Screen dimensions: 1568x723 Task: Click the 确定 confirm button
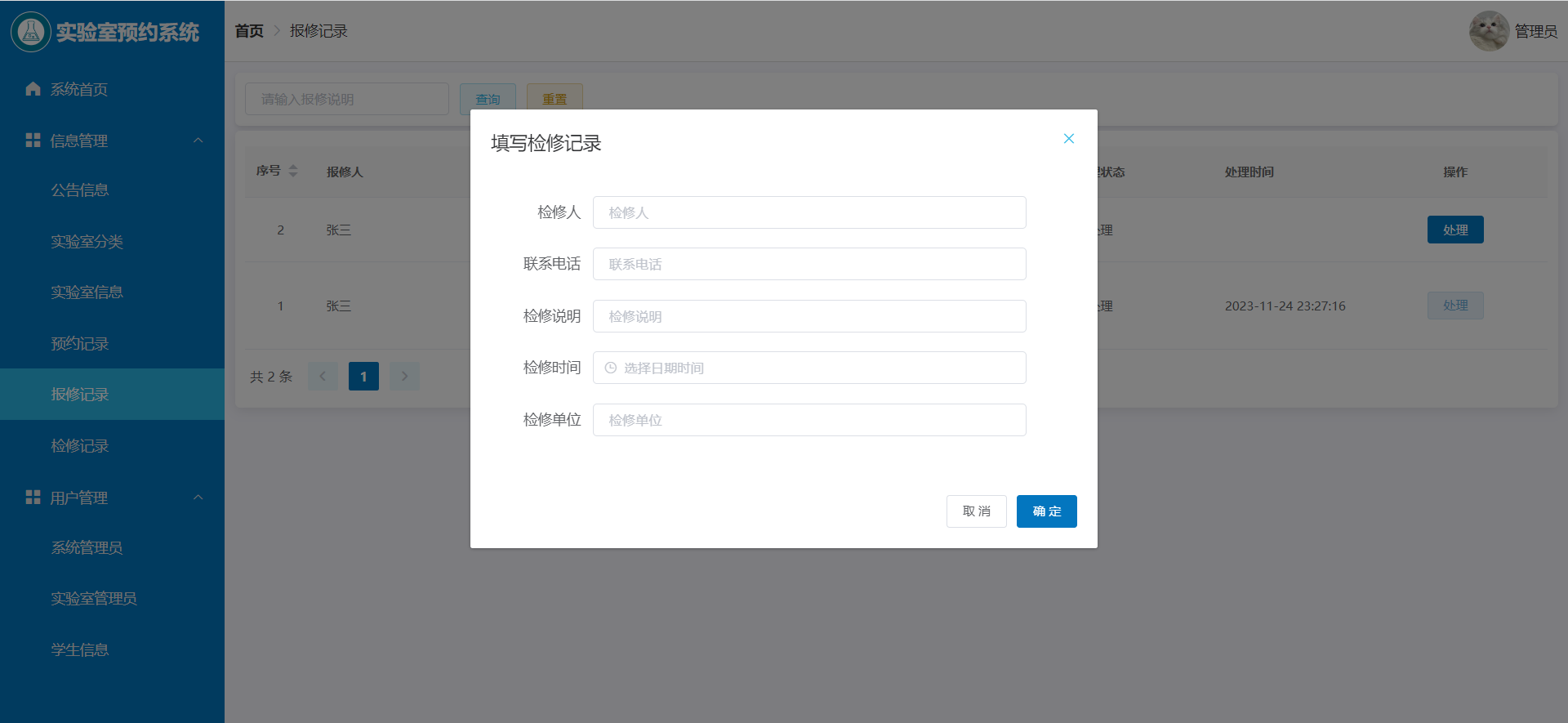click(x=1046, y=511)
